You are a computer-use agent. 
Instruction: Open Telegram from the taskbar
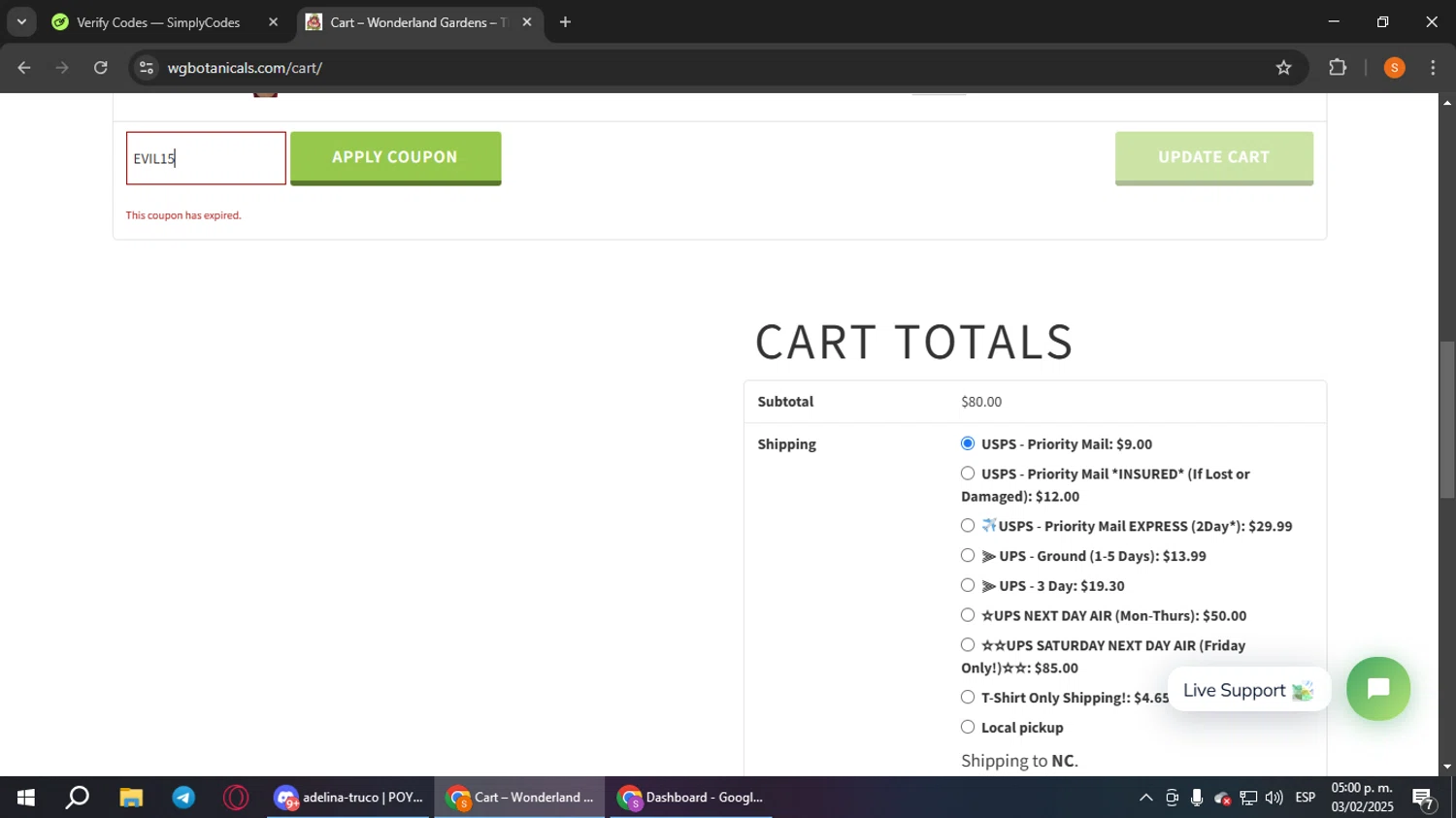tap(183, 798)
